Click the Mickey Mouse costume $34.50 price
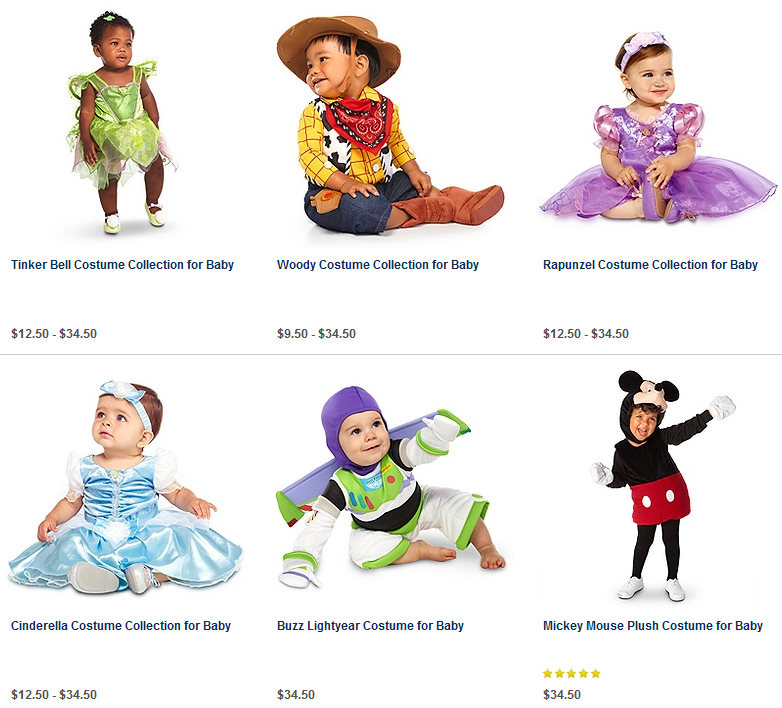This screenshot has width=782, height=708. [562, 695]
